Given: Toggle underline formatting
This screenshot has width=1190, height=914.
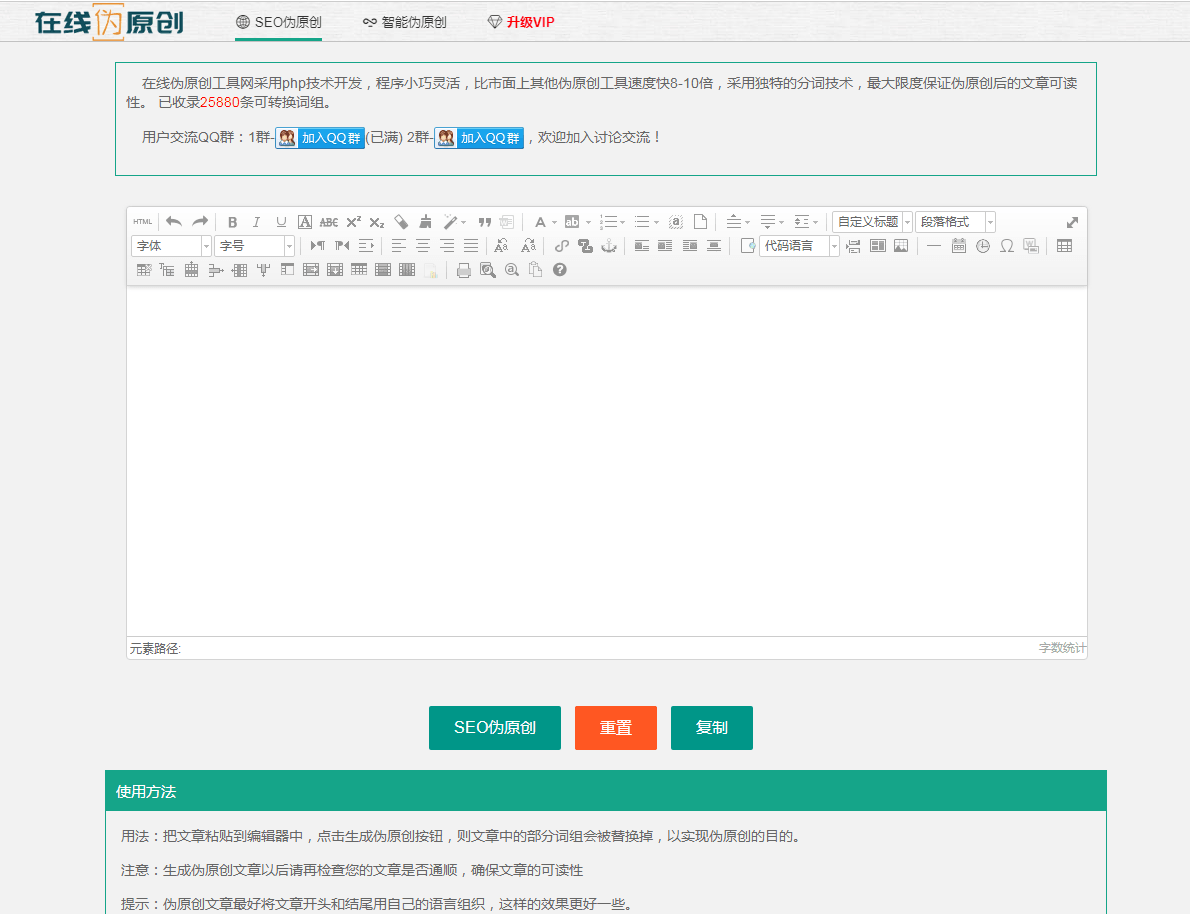Looking at the screenshot, I should (x=281, y=222).
